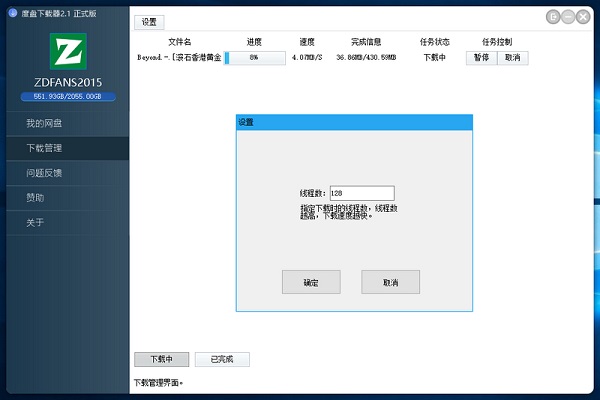Click the 设置 button at top
Viewport: 600px width, 400px height.
(149, 21)
